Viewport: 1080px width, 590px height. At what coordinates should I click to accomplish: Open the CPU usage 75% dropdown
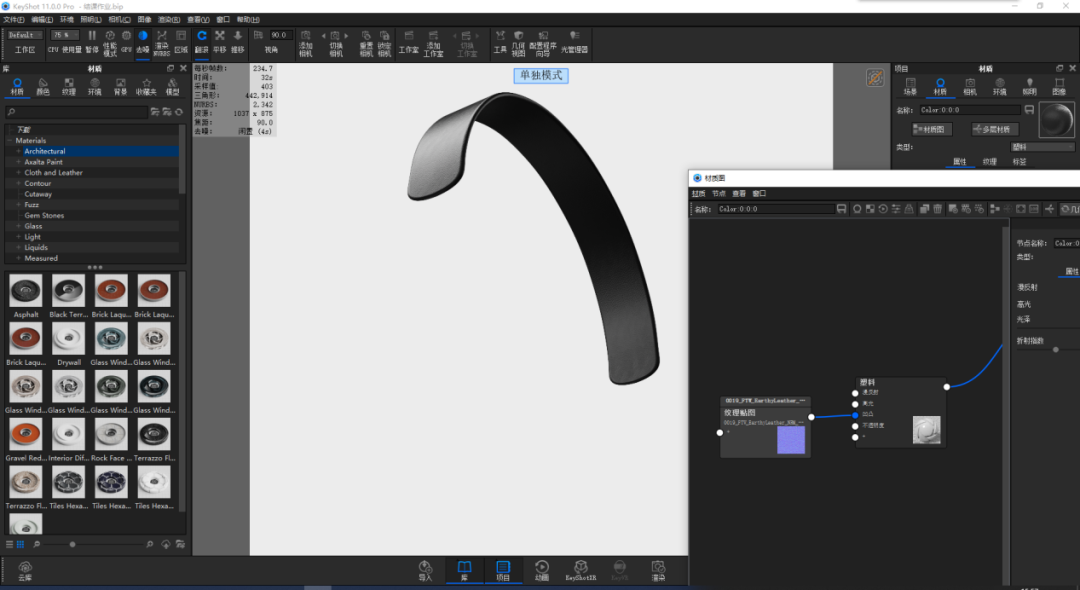click(x=65, y=35)
